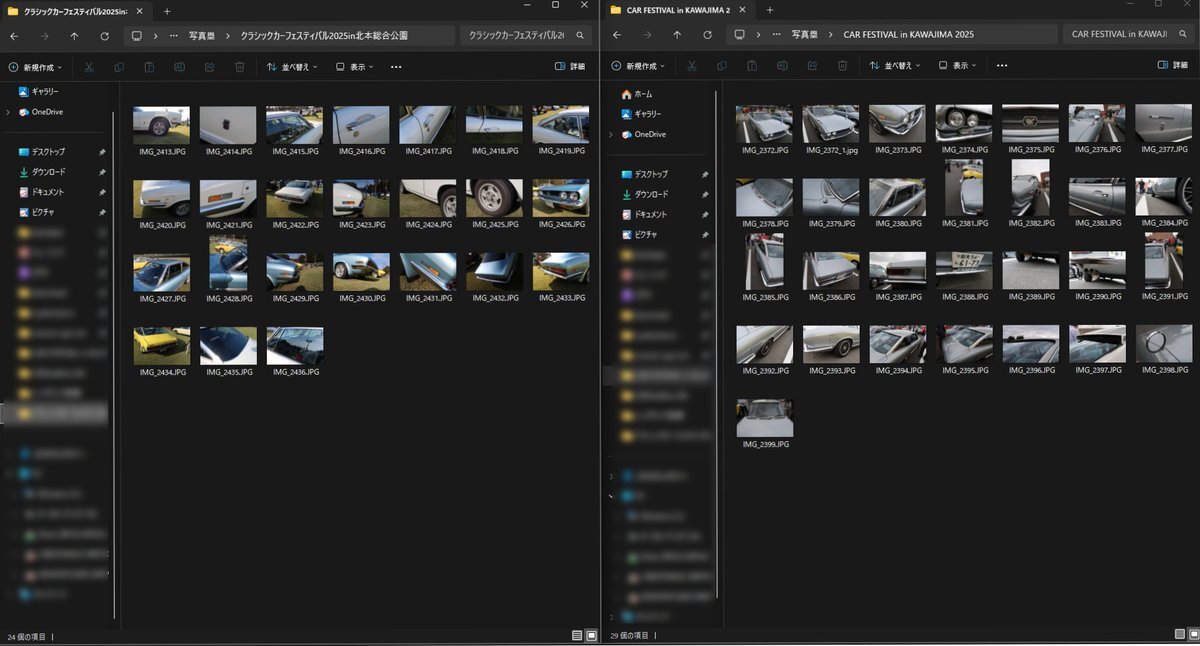Open the see-more (…) menu in the left toolbar

(x=396, y=67)
